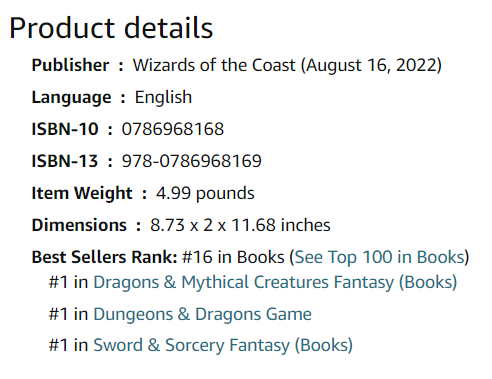Click the 8.73 x 2 x 11.68 inches value
The image size is (492, 379).
pos(240,225)
